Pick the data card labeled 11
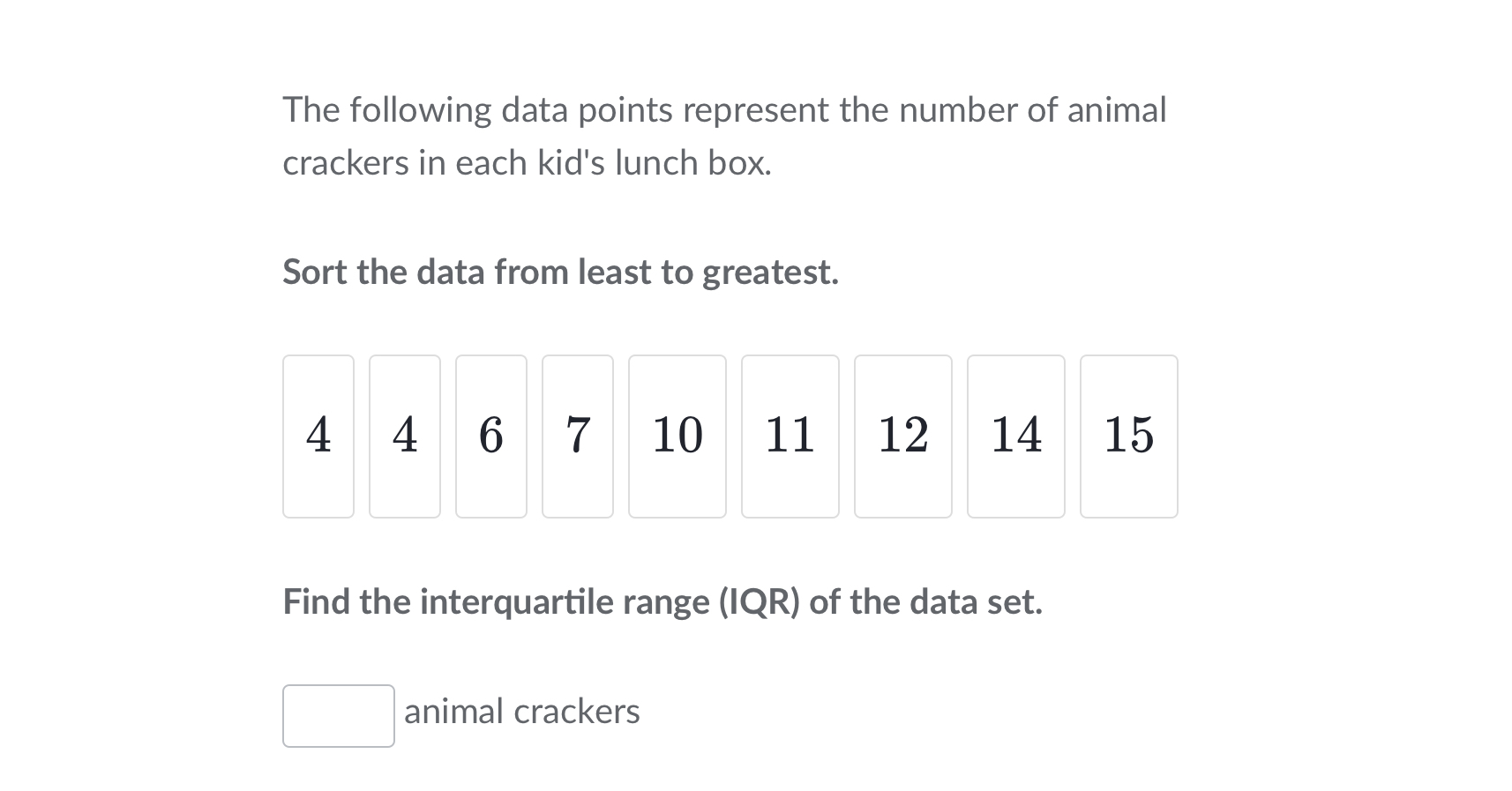Viewport: 1512px width, 791px height. coord(790,436)
